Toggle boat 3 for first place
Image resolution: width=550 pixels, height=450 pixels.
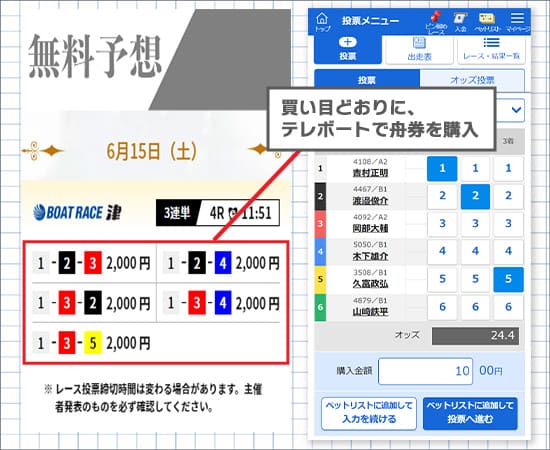442,224
